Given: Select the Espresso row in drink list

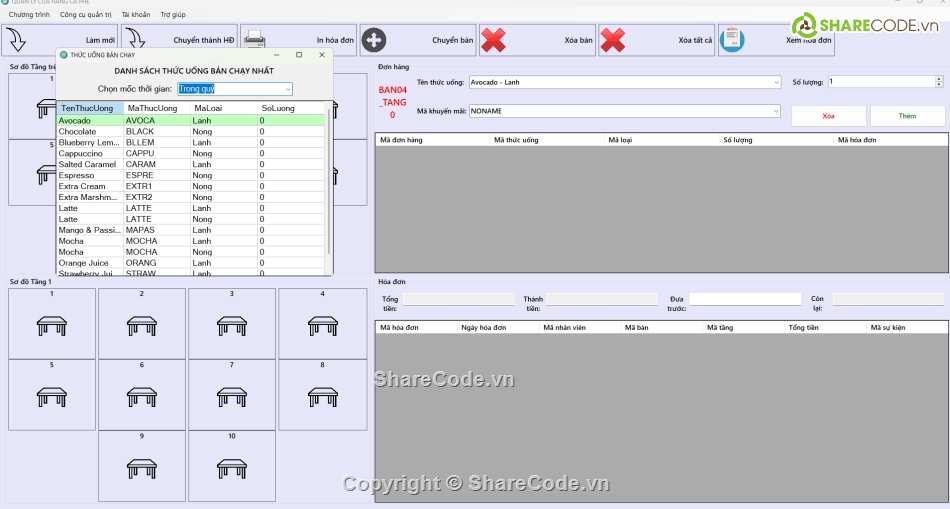Looking at the screenshot, I should (76, 176).
